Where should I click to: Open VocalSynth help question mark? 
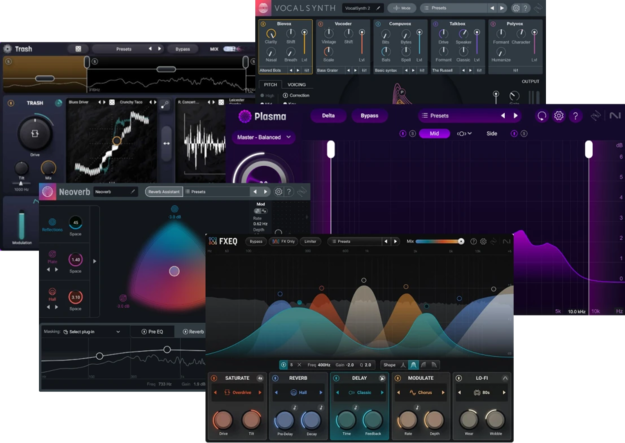click(526, 8)
